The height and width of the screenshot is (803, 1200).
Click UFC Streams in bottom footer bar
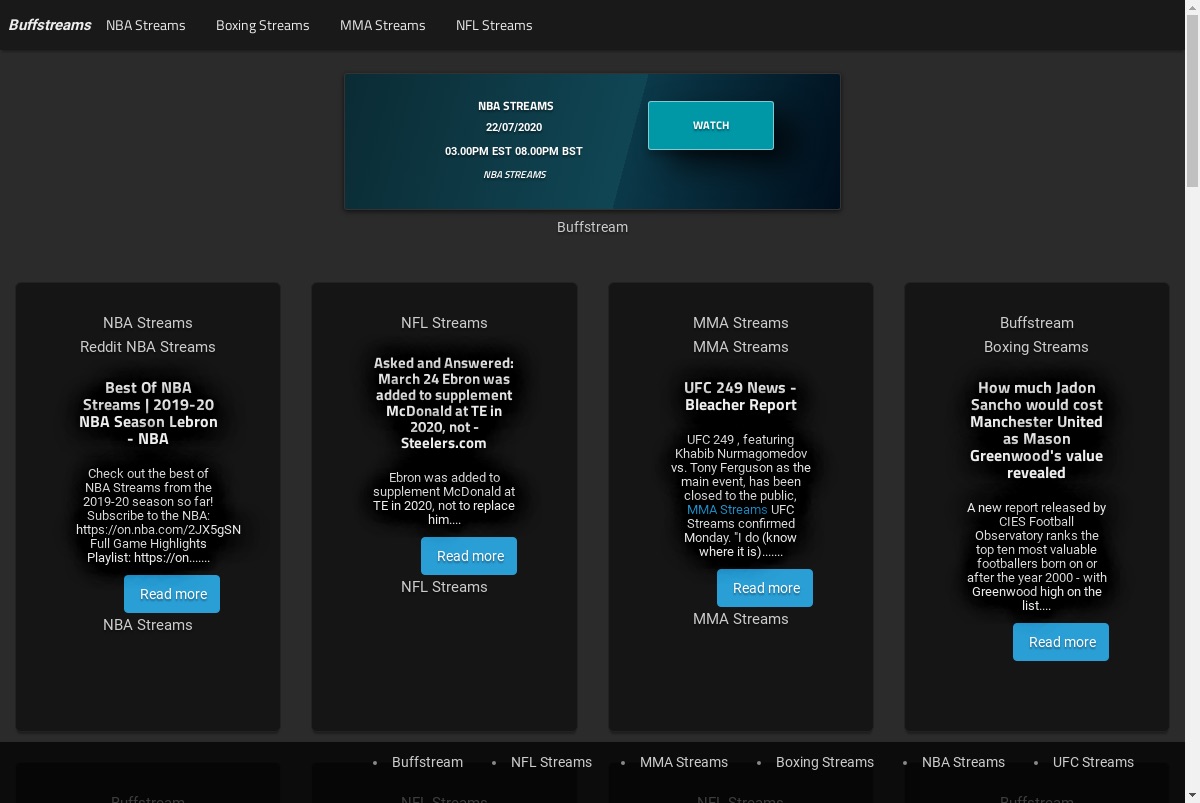[1093, 762]
